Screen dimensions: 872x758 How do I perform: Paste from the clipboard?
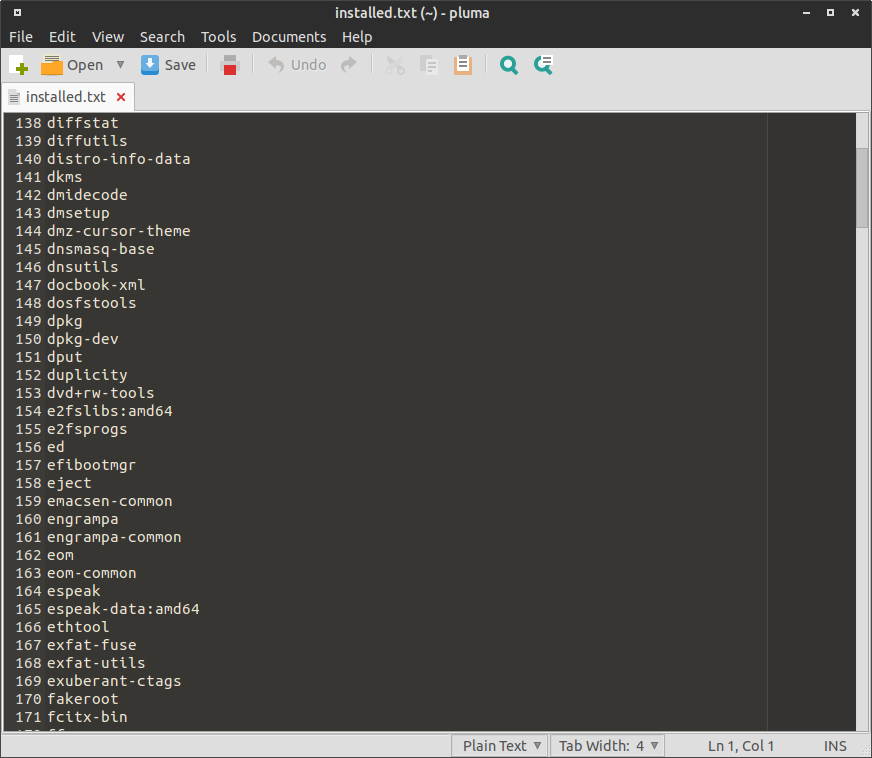click(462, 64)
